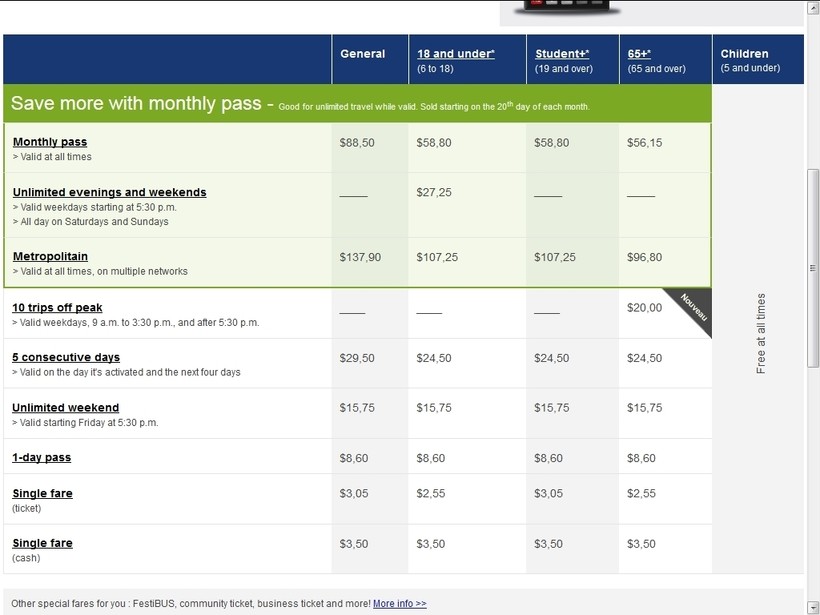Click the scrollbar down arrow

[x=812, y=607]
